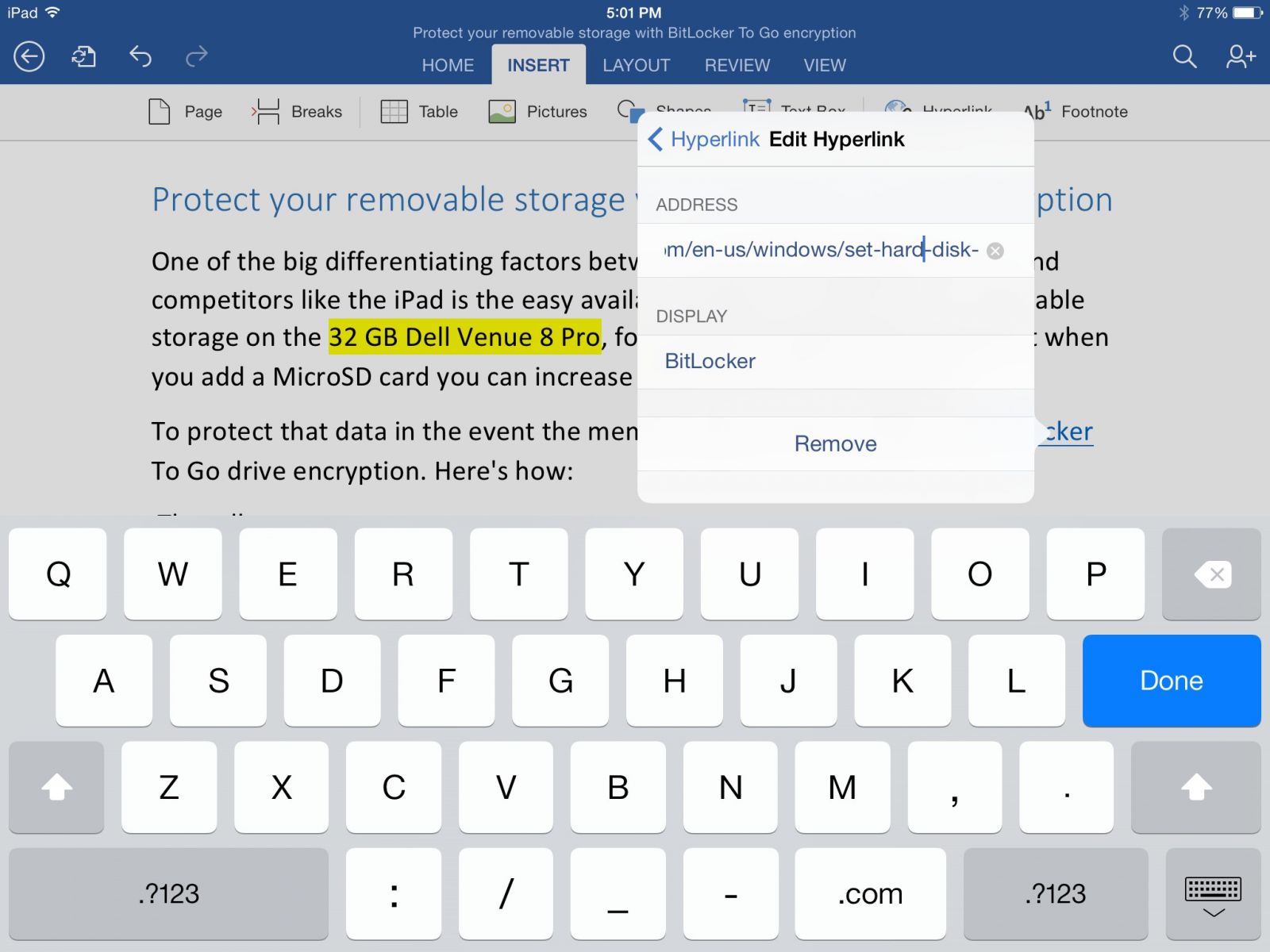Tap the colon key
The image size is (1270, 952).
click(394, 894)
